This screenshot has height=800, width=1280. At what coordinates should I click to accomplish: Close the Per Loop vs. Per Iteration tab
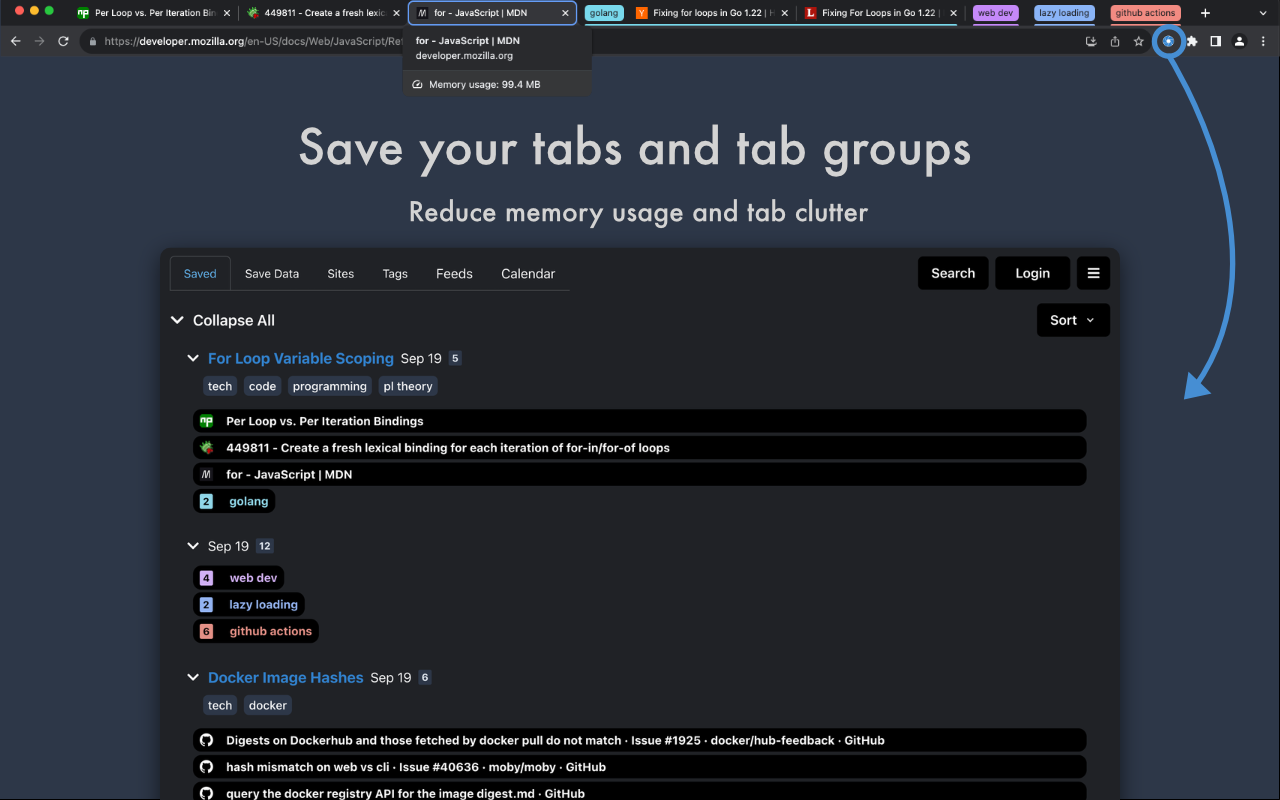point(227,13)
